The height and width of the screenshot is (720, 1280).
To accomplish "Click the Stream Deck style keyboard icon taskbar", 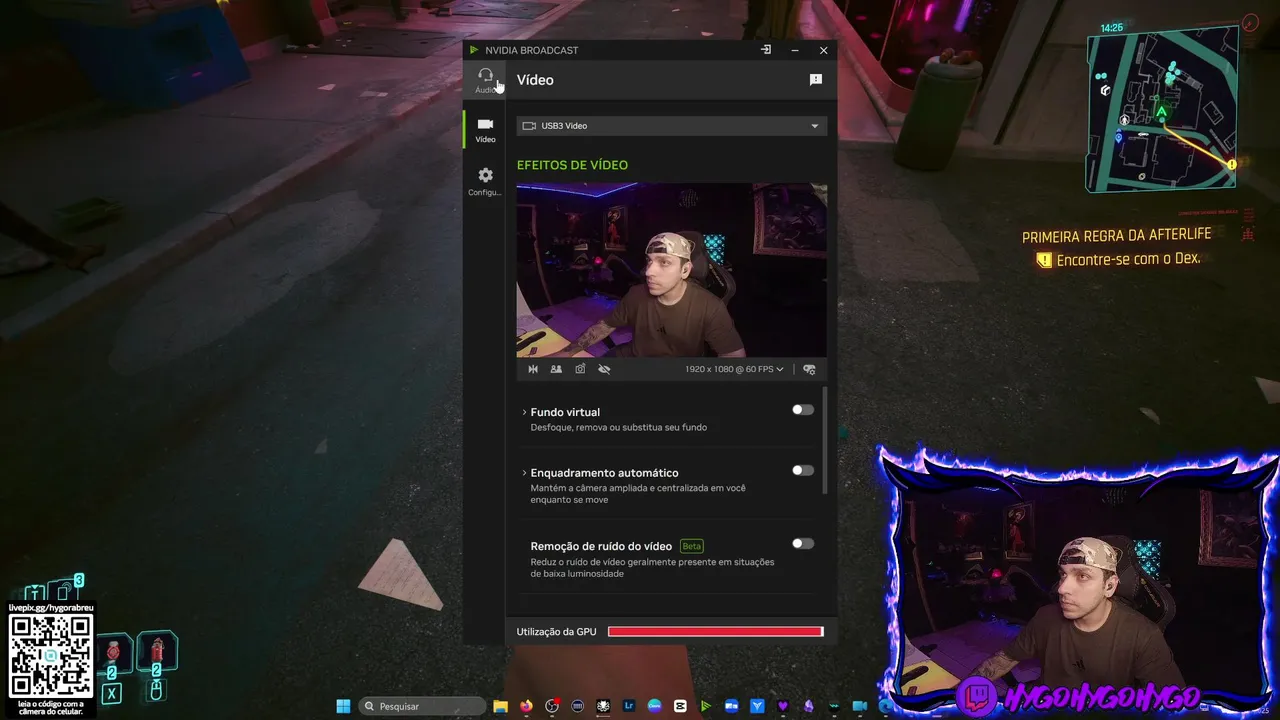I will coord(577,706).
